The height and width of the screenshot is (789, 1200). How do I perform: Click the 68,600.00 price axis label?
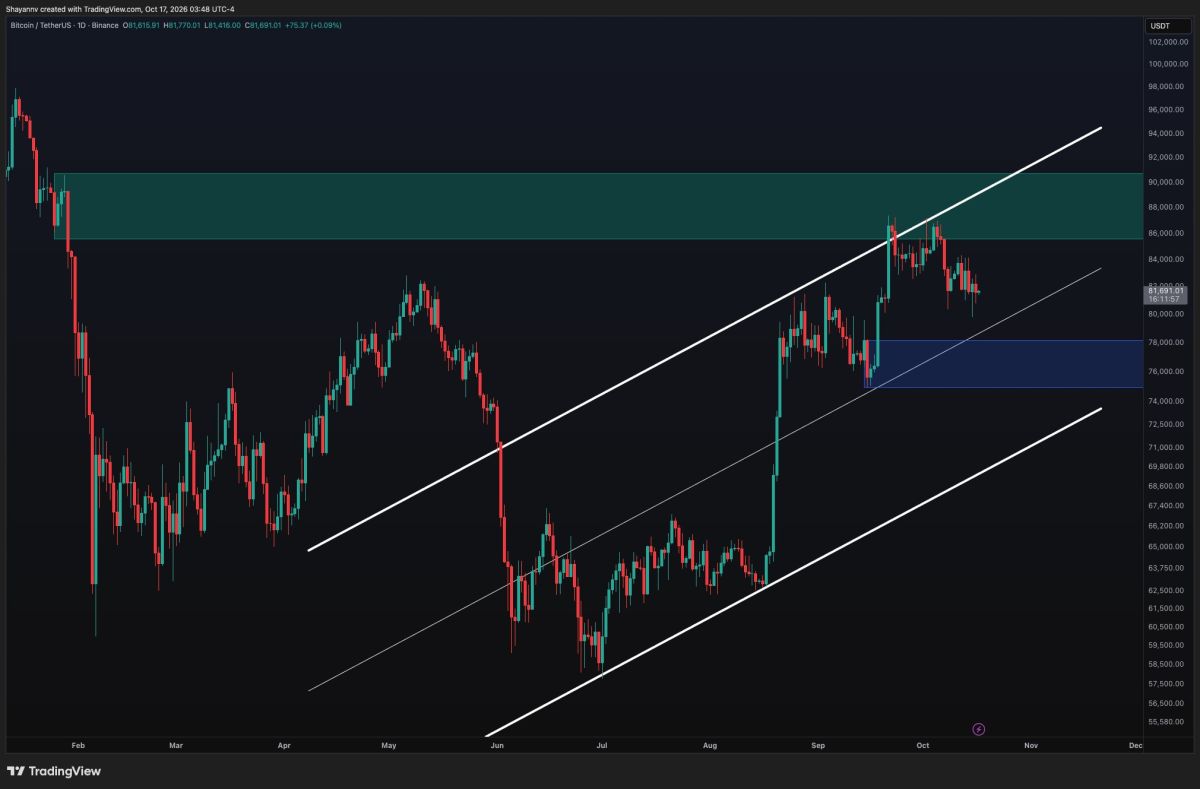(x=1167, y=486)
